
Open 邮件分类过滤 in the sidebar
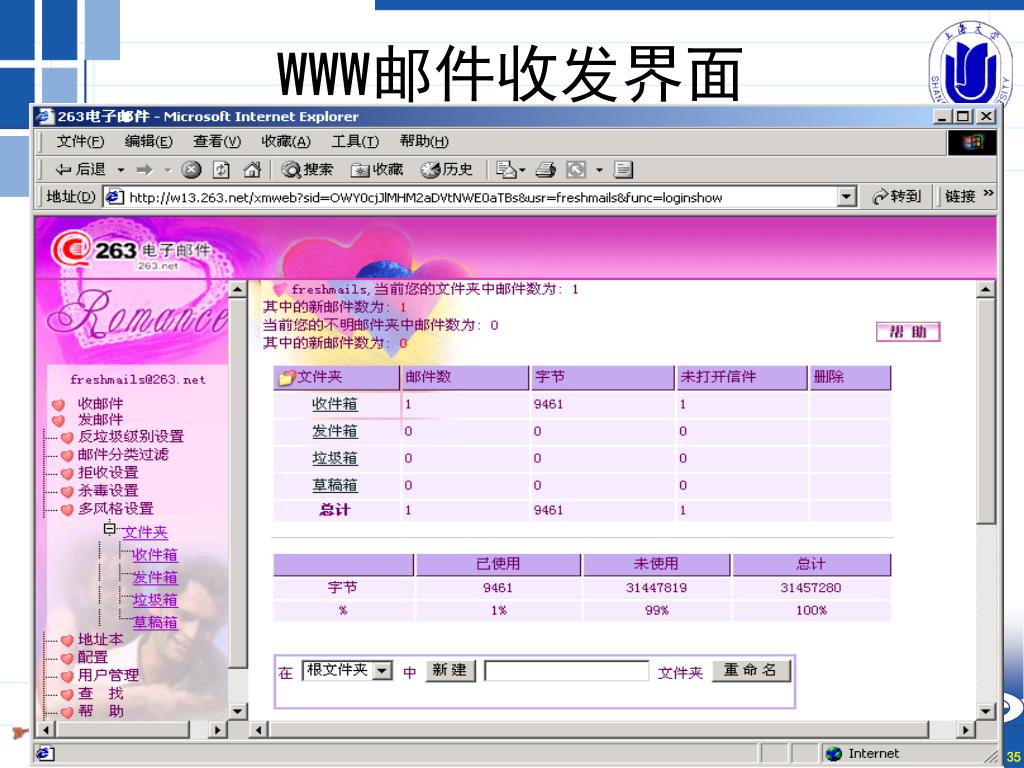(123, 454)
